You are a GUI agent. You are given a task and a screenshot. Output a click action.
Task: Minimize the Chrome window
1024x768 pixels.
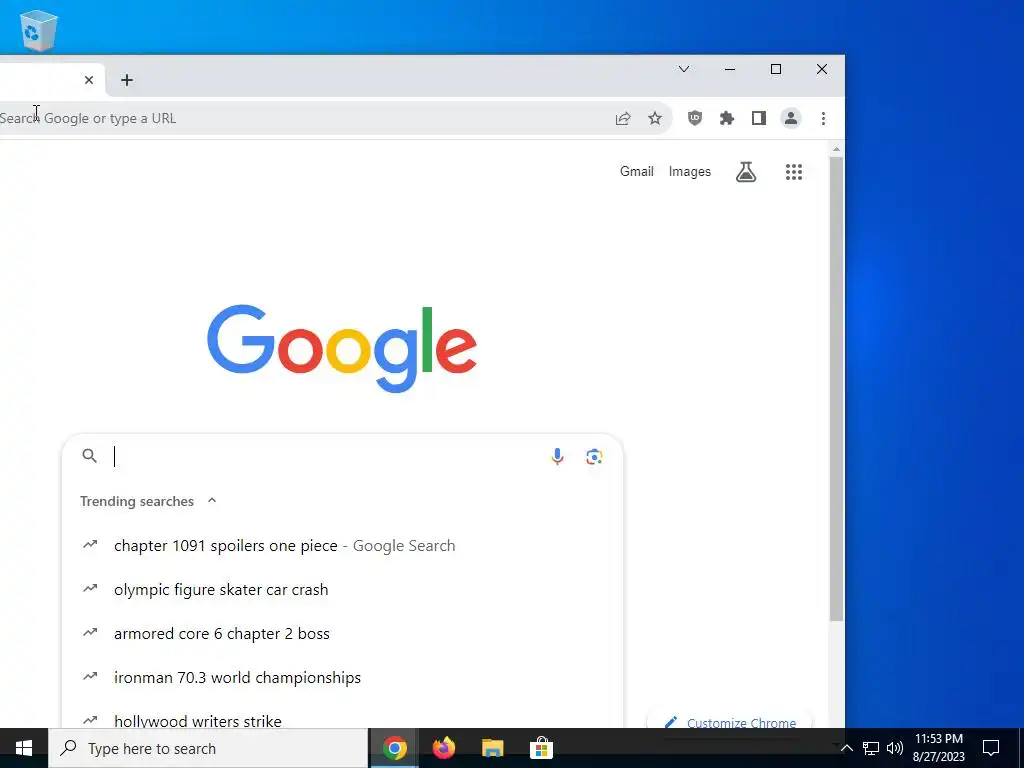pyautogui.click(x=730, y=69)
